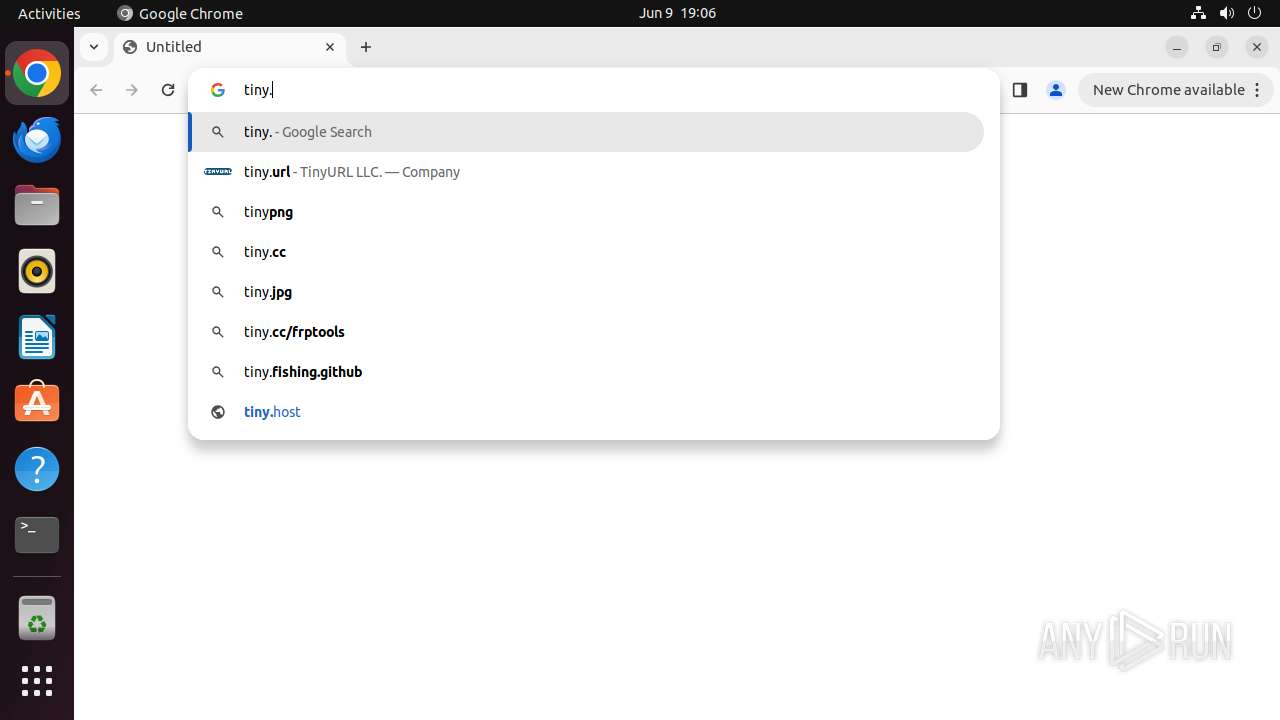
Task: Select the tiny.url TinyURL LLC suggestion
Action: pyautogui.click(x=586, y=172)
